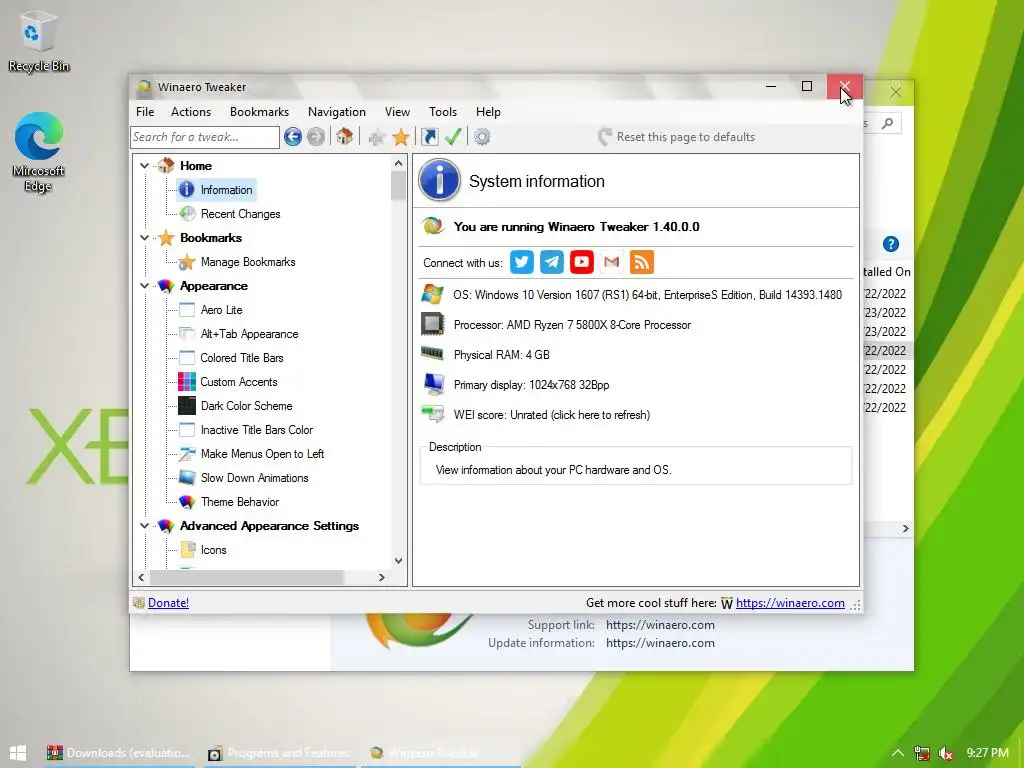Focus the Search for a tweak field
1024x768 pixels.
point(205,137)
